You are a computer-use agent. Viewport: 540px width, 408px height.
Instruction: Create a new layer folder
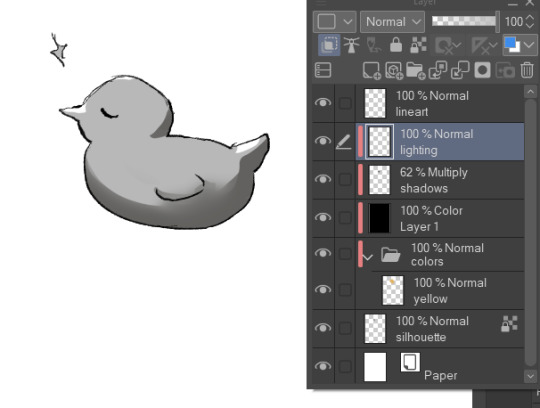[x=416, y=71]
